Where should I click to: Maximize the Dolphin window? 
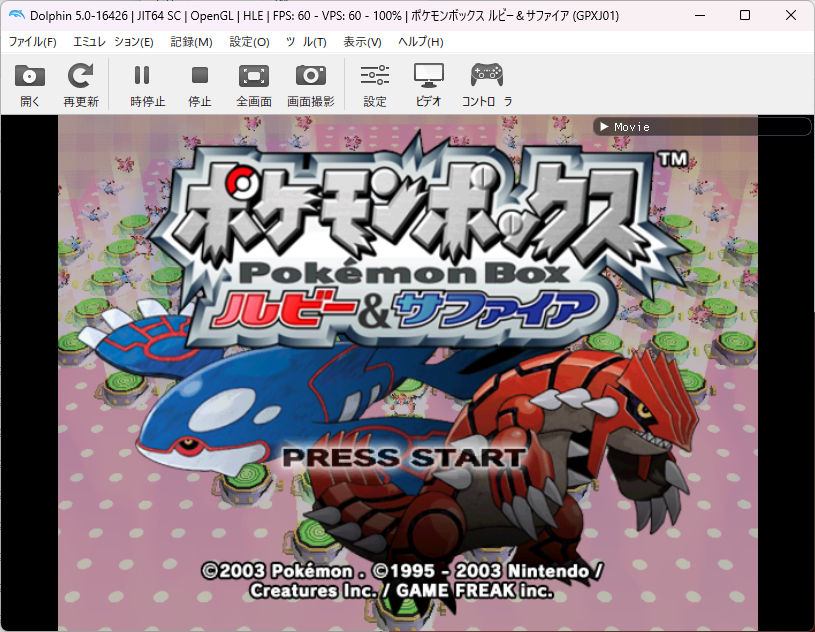pyautogui.click(x=745, y=15)
